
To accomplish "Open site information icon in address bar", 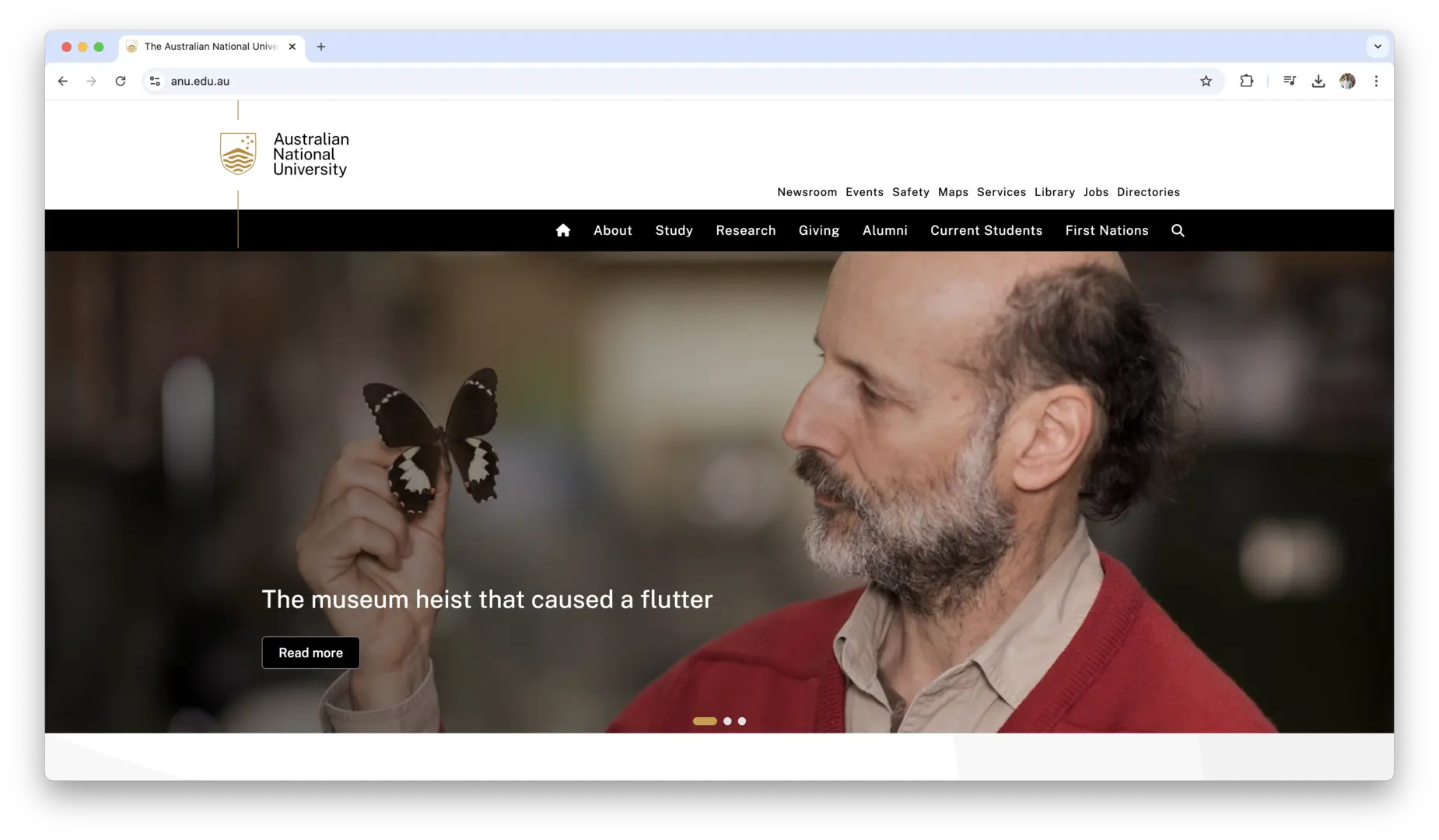I will pyautogui.click(x=155, y=81).
